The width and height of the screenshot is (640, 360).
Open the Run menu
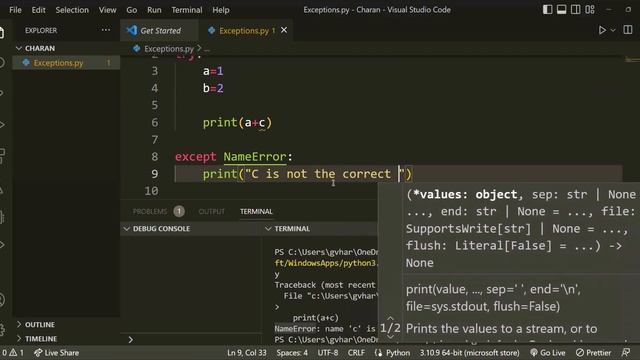pos(154,10)
